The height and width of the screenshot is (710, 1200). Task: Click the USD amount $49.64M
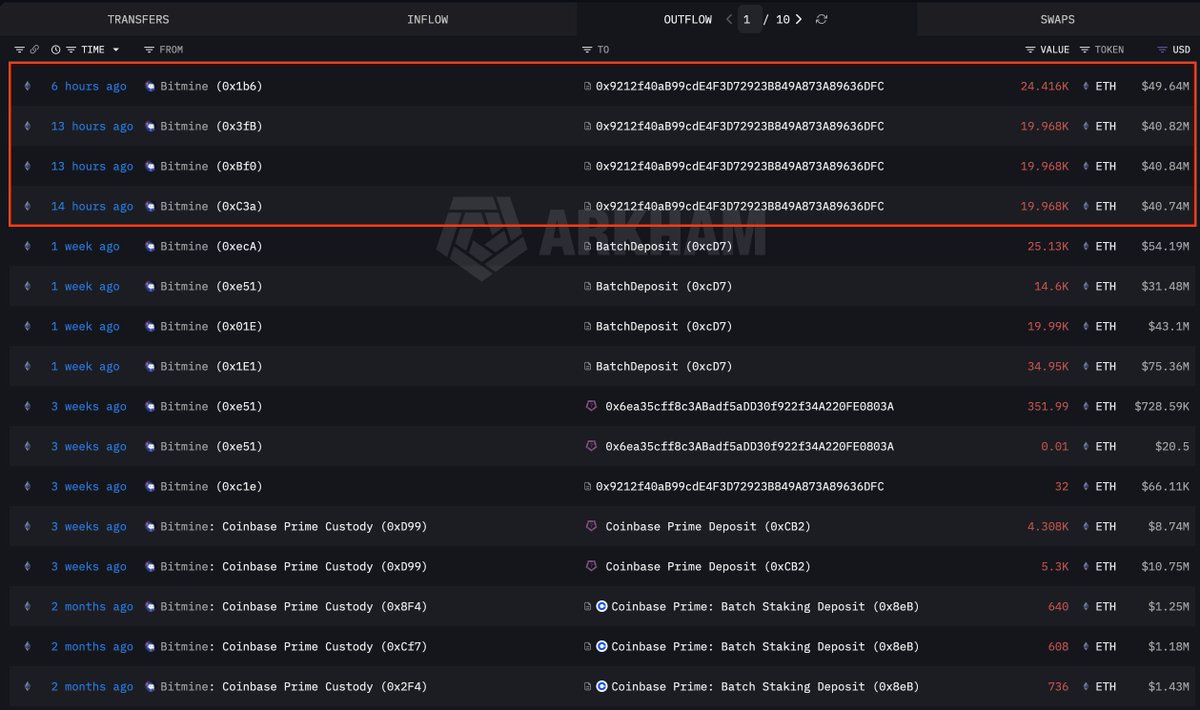pyautogui.click(x=1165, y=86)
